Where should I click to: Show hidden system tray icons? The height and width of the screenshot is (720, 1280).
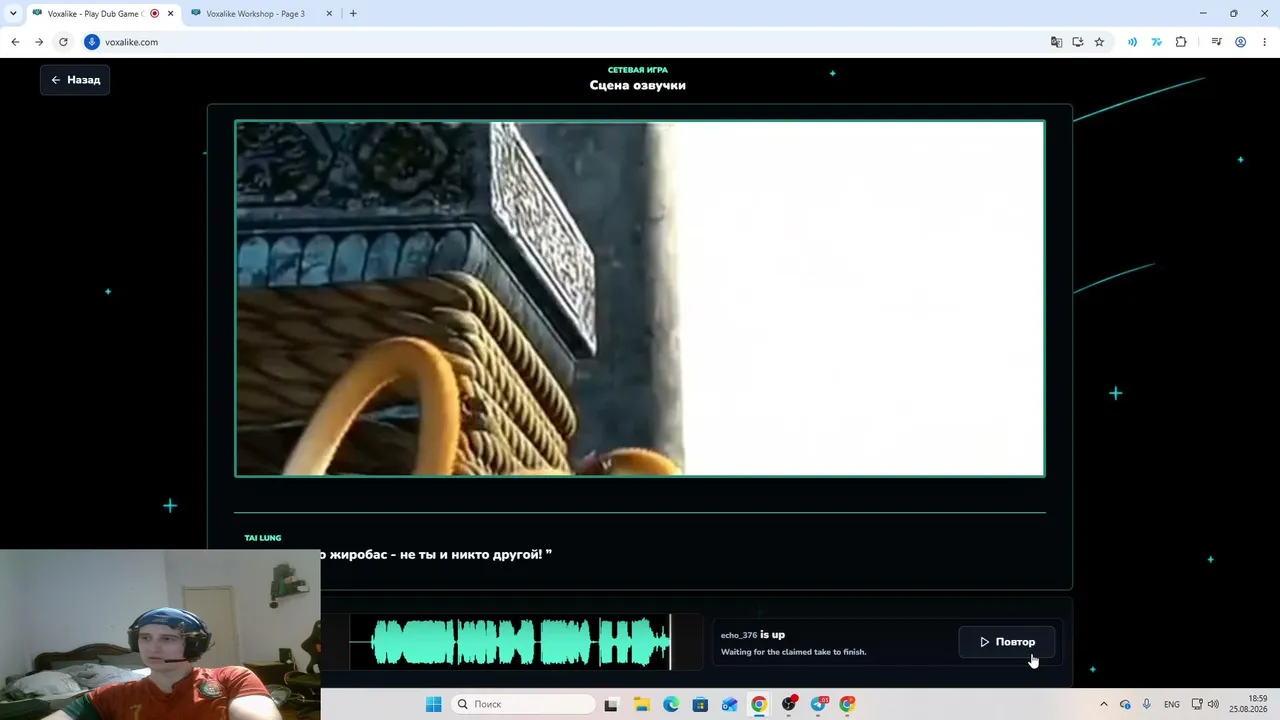point(1104,704)
